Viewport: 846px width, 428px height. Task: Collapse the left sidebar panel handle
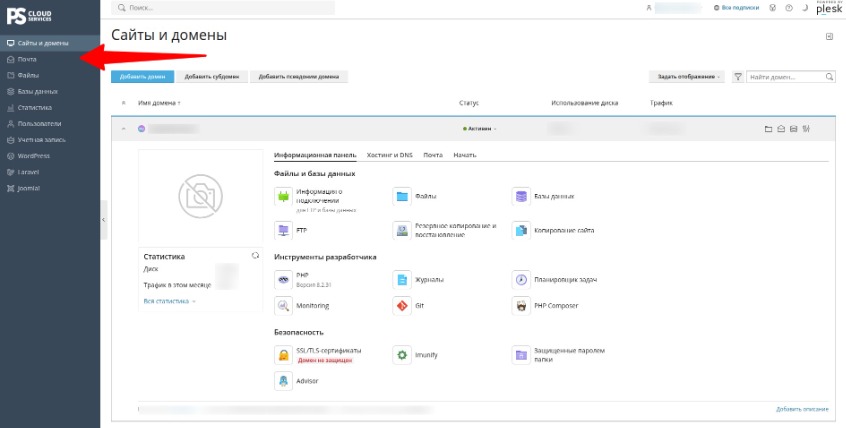pos(104,220)
